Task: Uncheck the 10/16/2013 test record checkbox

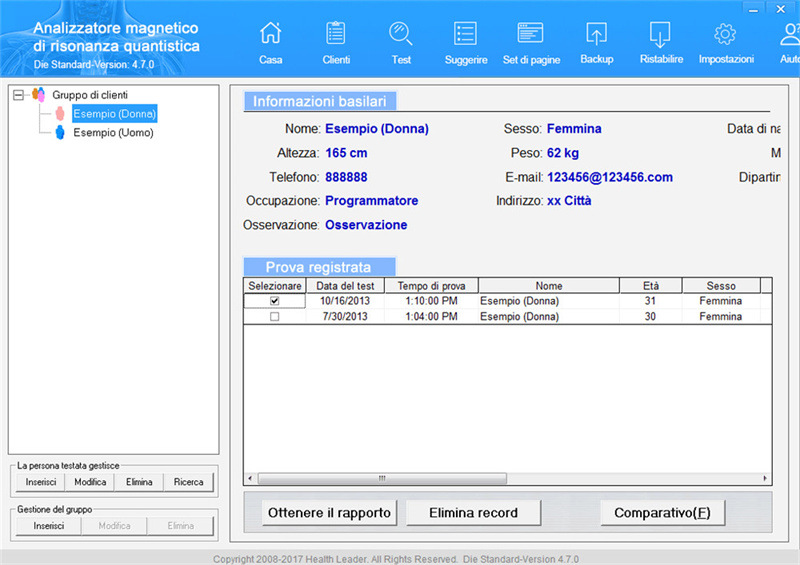Action: tap(275, 301)
